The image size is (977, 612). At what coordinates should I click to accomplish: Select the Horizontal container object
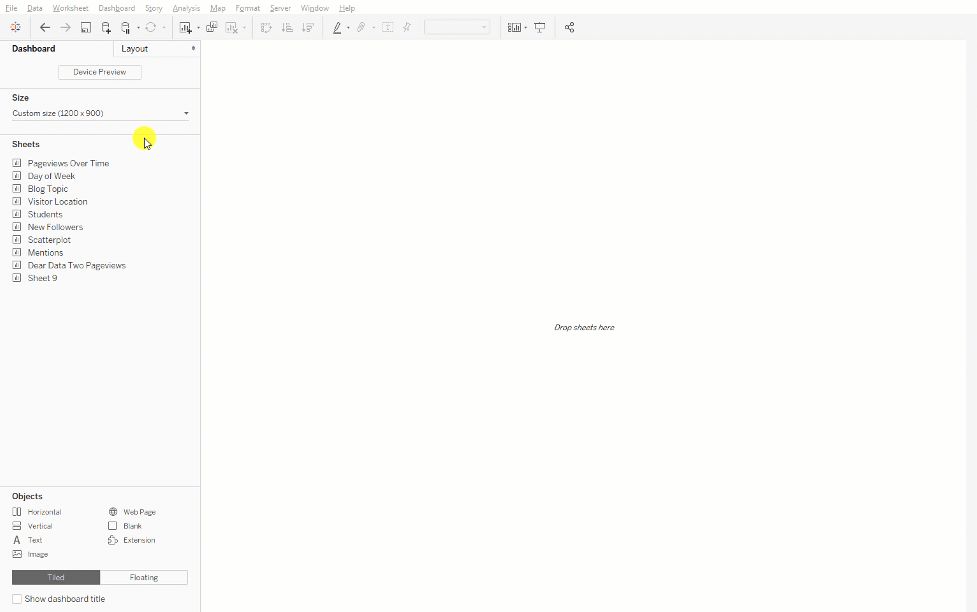[x=37, y=512]
